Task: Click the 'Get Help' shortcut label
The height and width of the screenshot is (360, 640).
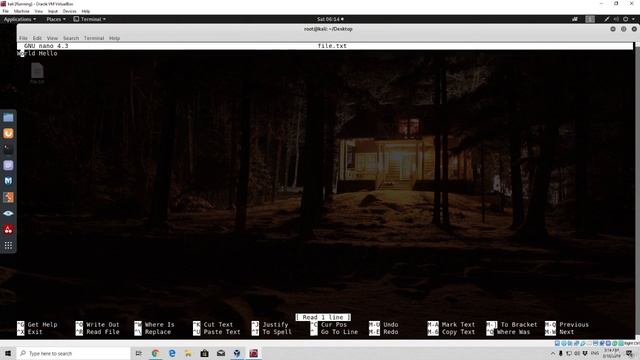Action: (x=42, y=325)
